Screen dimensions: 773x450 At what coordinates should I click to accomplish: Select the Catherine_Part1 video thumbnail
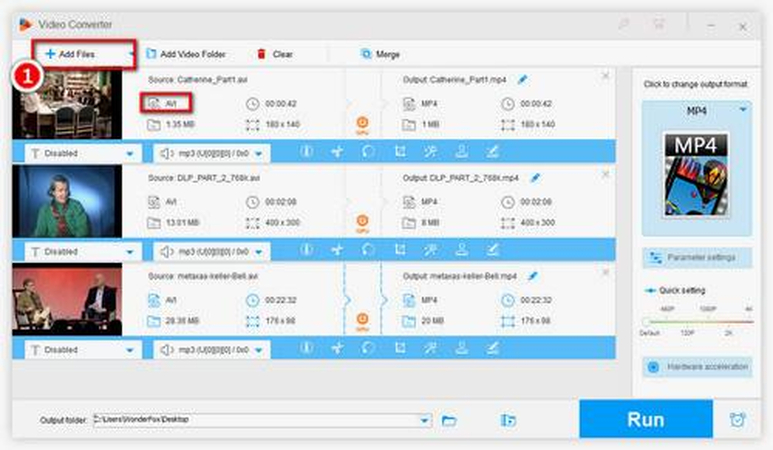tap(67, 104)
